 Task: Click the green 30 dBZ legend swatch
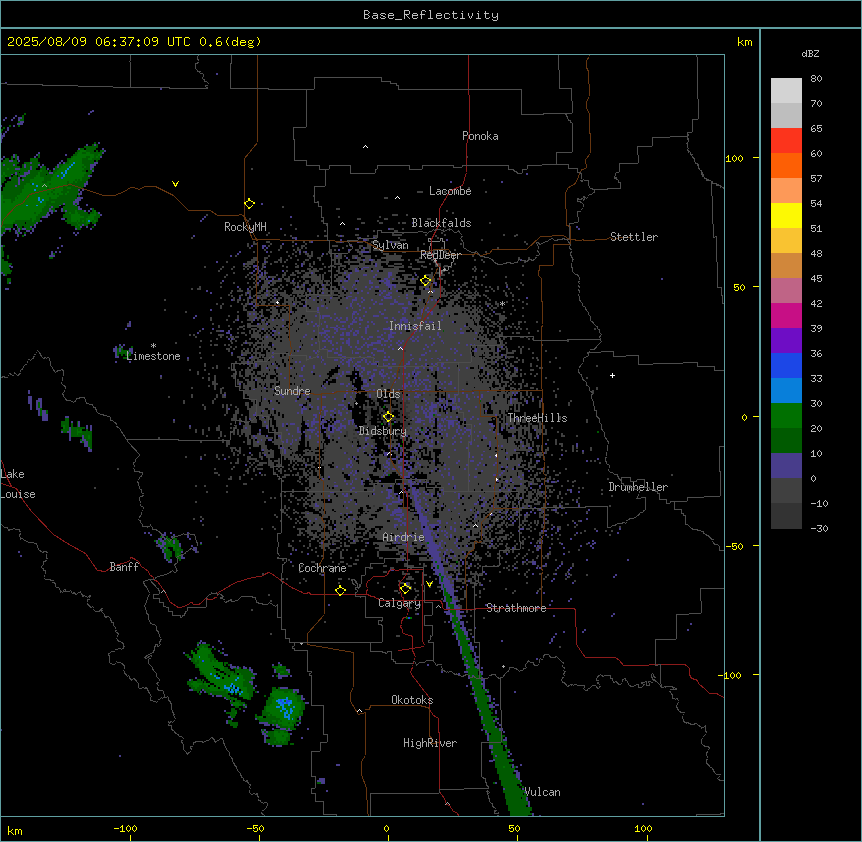pos(786,416)
